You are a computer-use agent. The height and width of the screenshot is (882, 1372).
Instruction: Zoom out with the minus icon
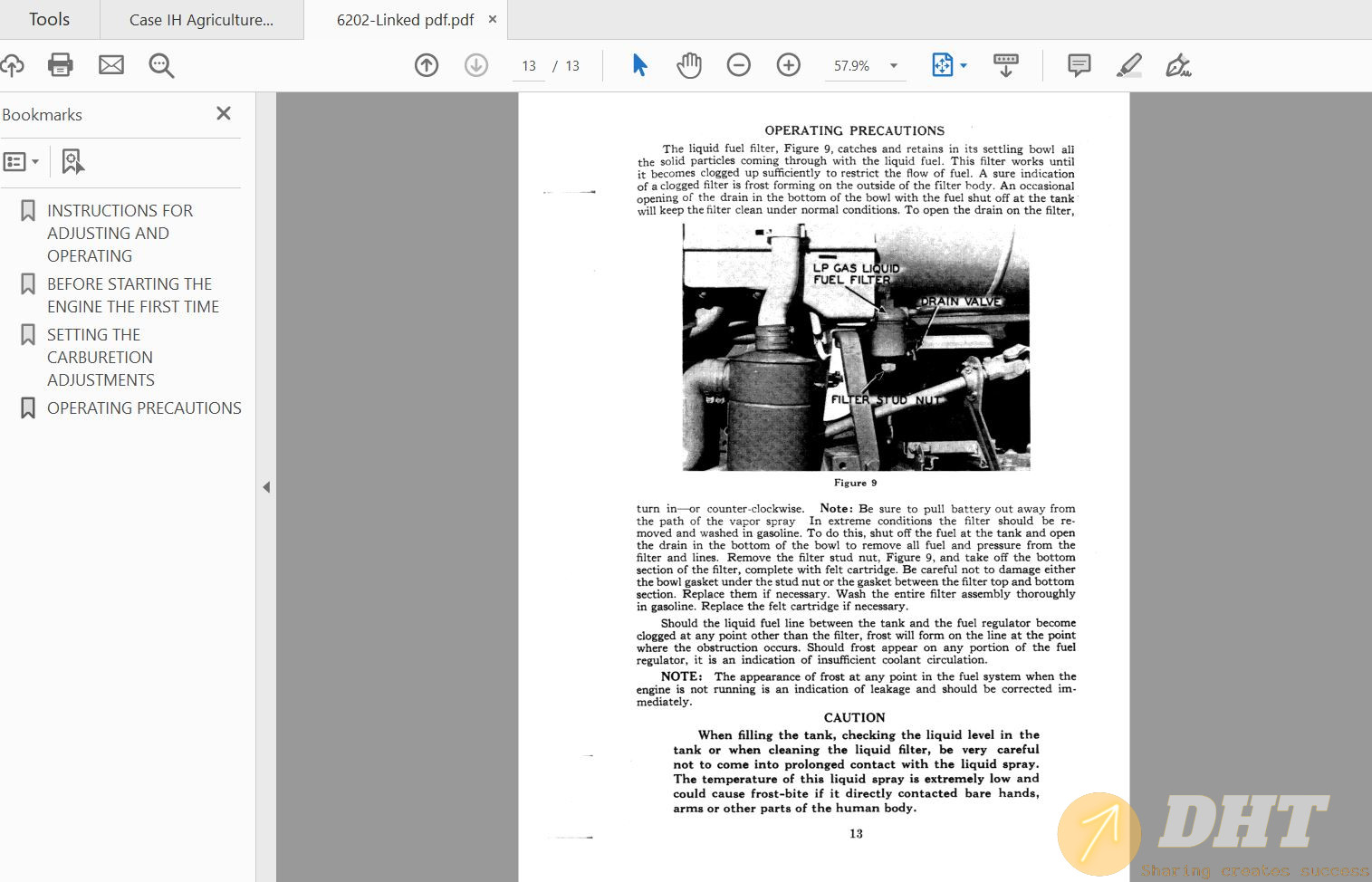(x=739, y=65)
